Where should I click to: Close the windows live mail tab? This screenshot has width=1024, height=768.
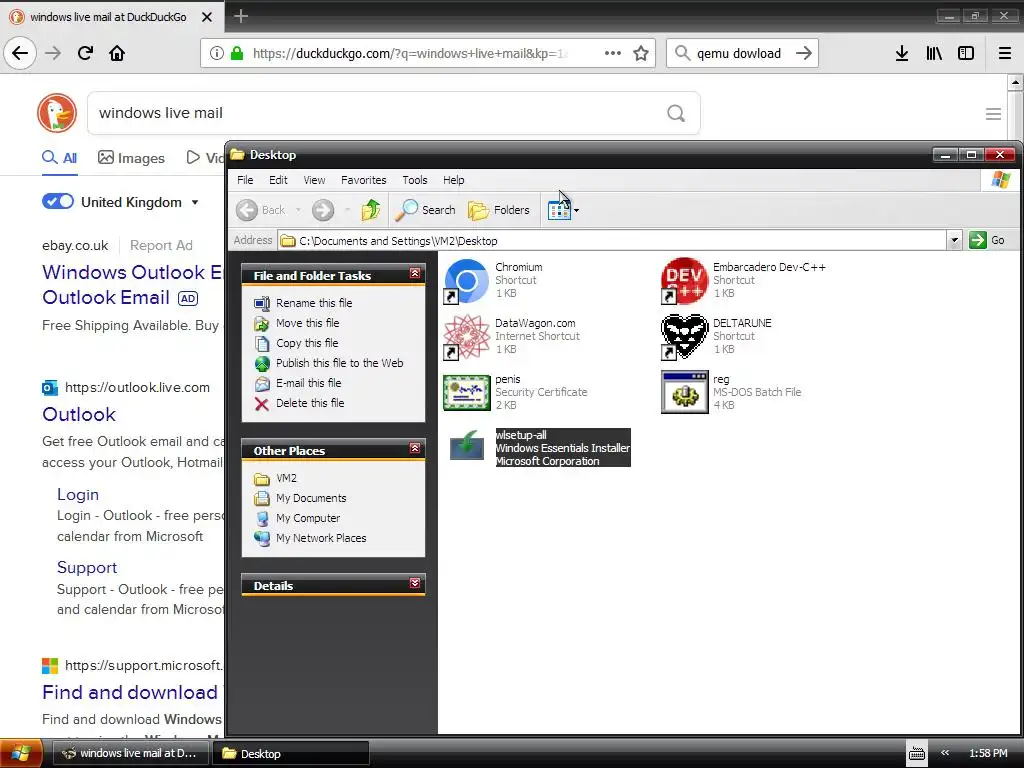pos(207,17)
